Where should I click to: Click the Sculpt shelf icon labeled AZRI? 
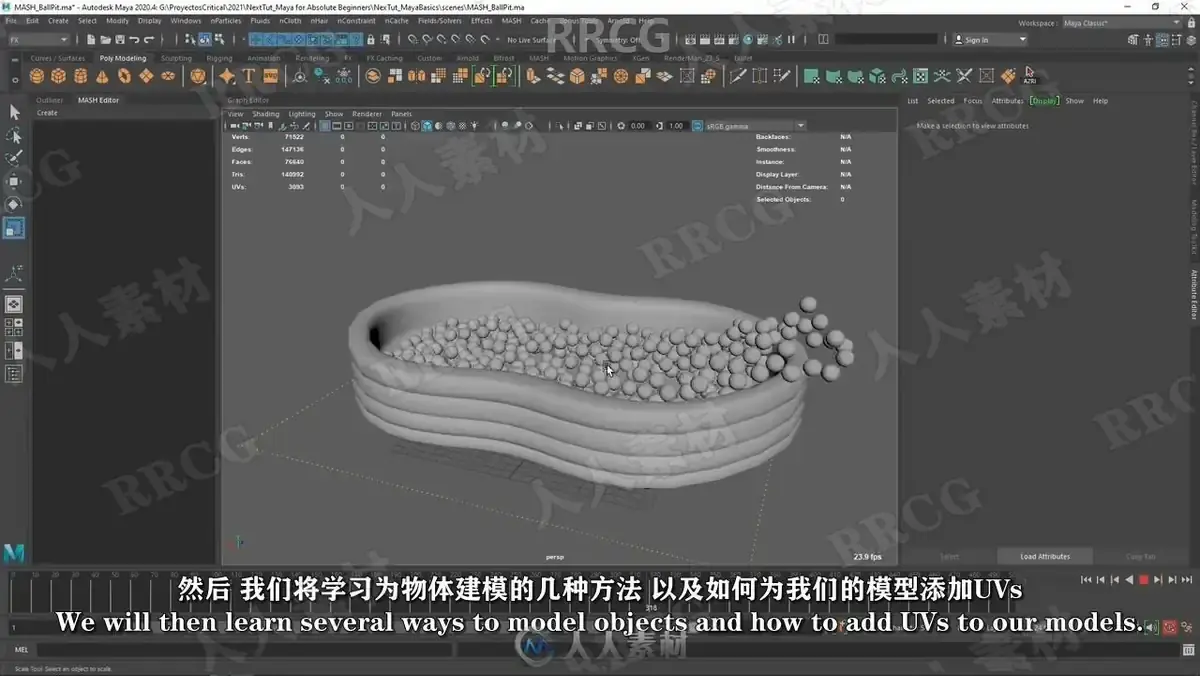pos(1029,76)
